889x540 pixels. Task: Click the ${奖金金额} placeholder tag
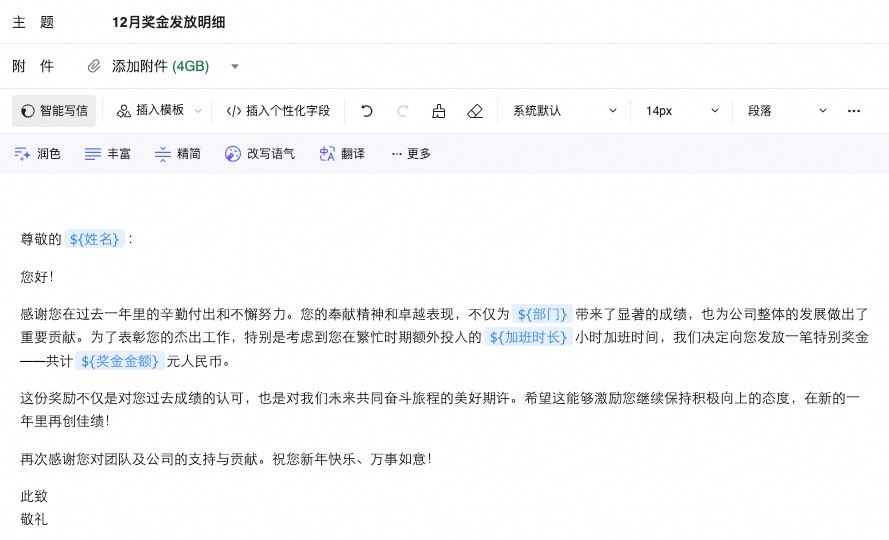click(x=120, y=361)
